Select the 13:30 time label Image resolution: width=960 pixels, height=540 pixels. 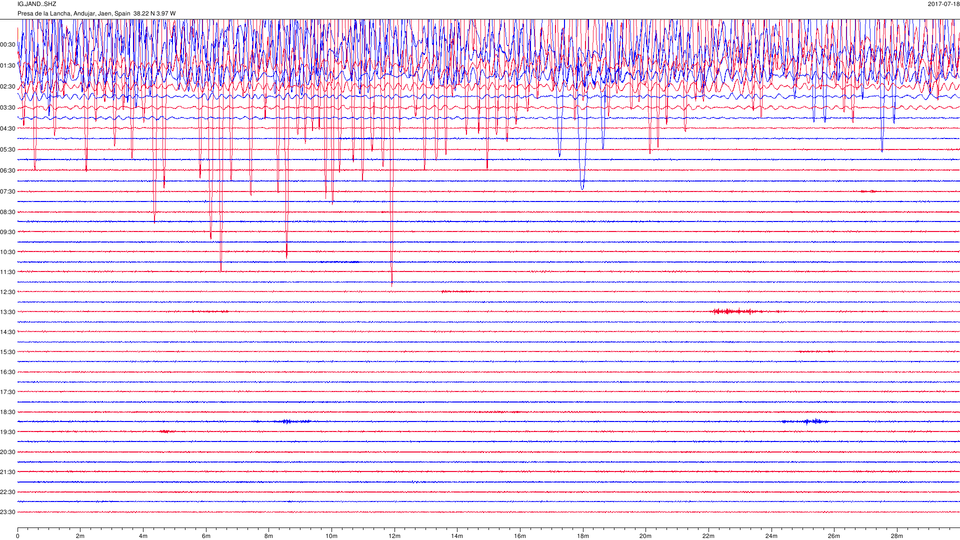8,312
